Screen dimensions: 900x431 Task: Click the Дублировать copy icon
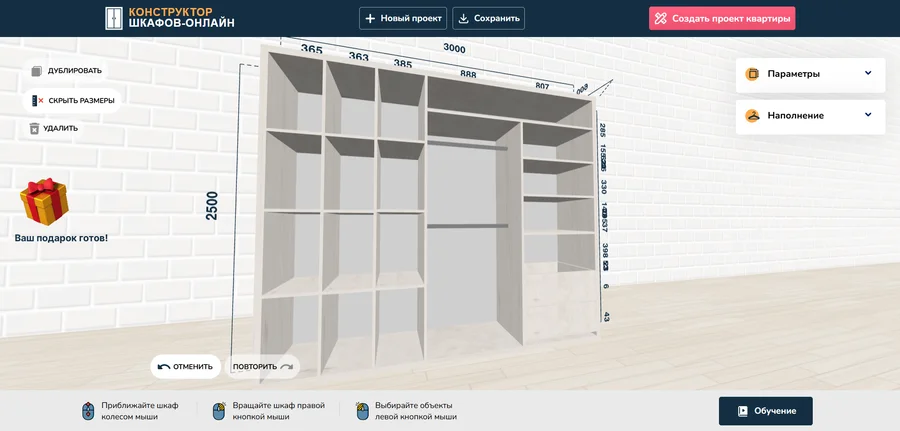[37, 71]
